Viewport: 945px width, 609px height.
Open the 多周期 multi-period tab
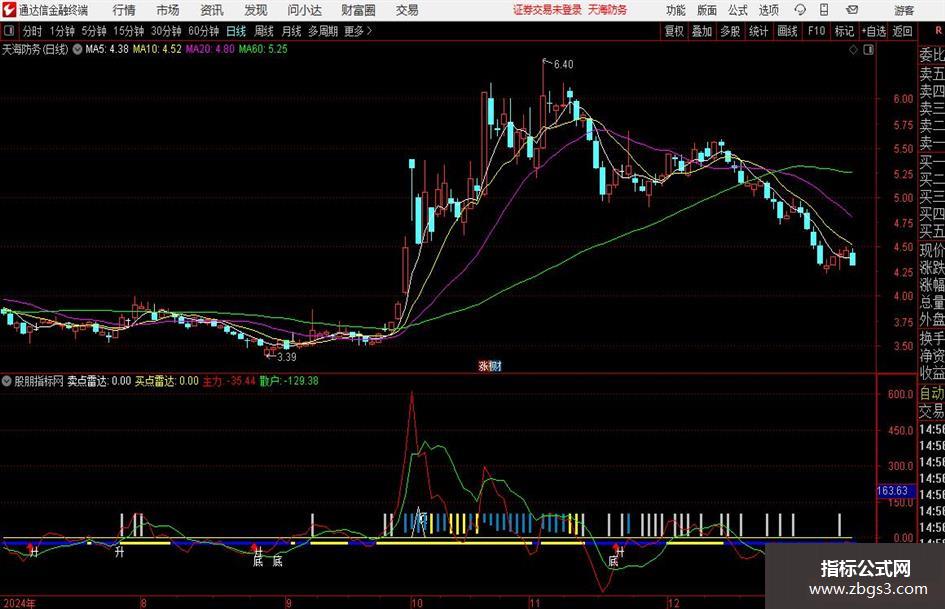point(322,31)
